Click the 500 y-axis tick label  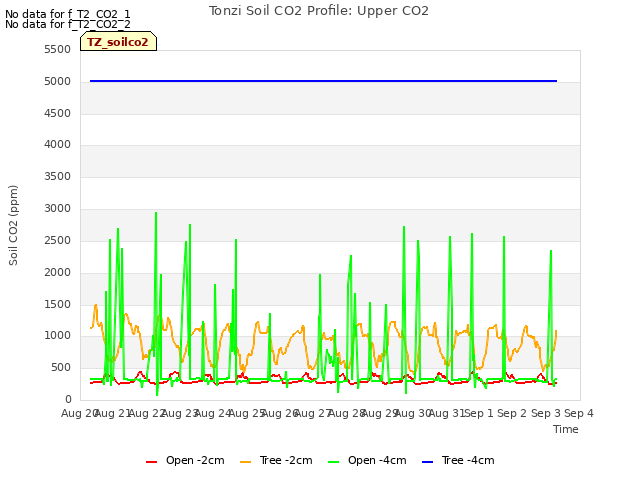click(61, 368)
